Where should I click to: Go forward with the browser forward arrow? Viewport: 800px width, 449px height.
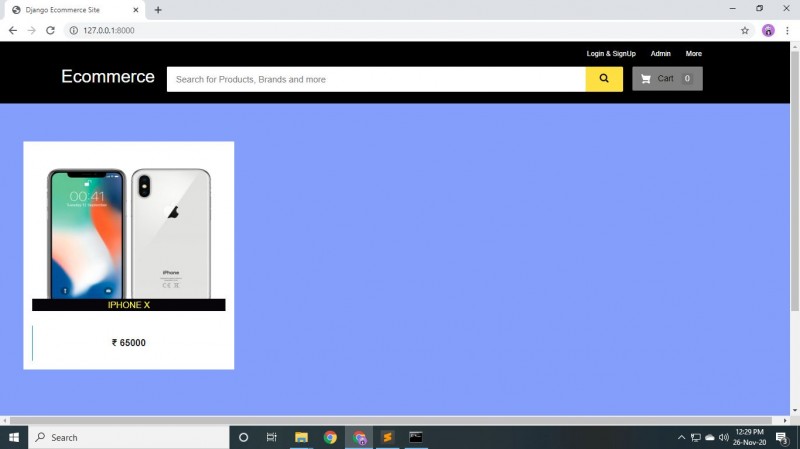point(32,31)
